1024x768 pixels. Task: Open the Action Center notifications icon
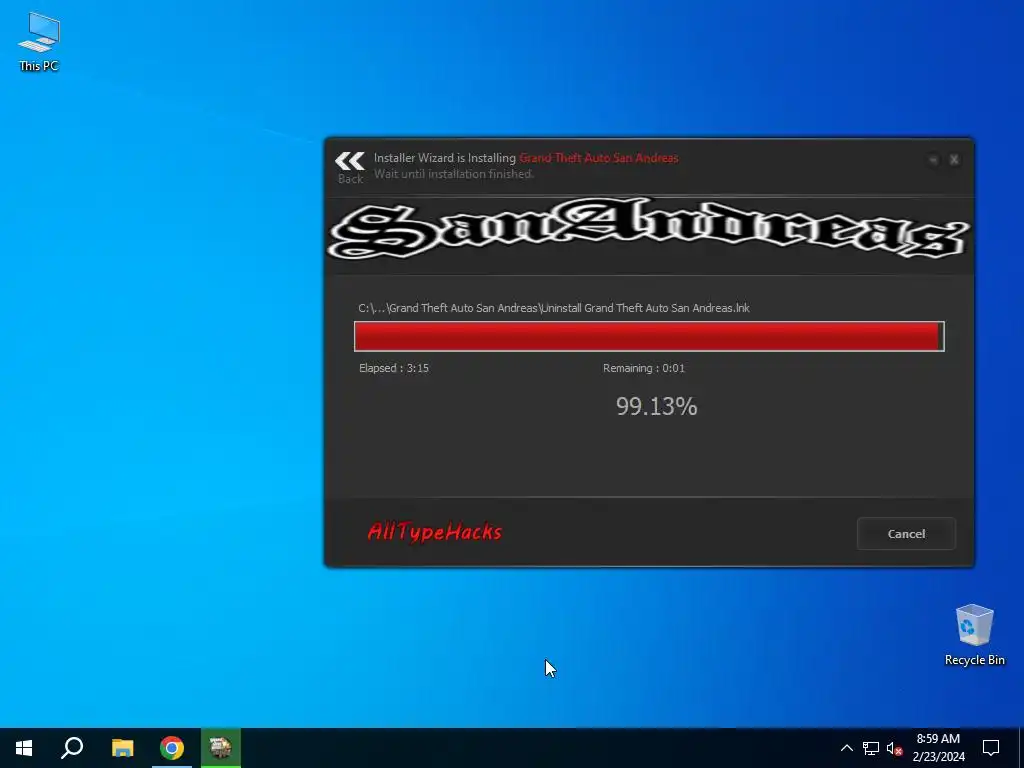tap(991, 748)
